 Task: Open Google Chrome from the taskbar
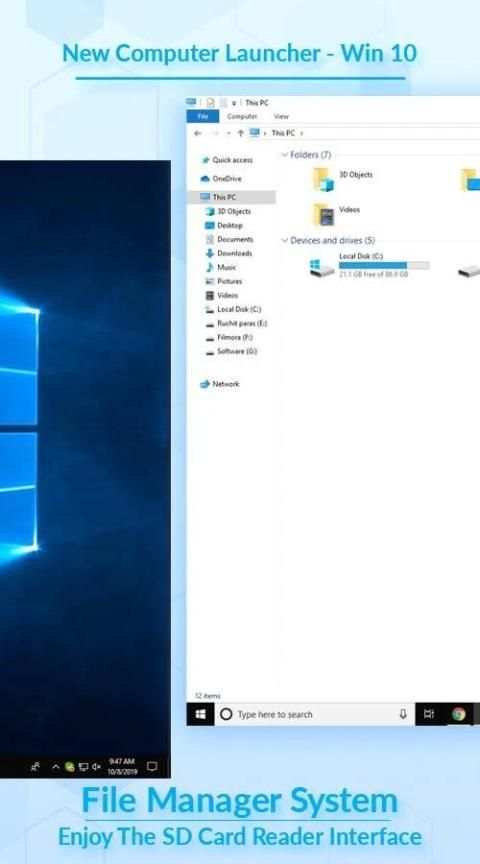click(x=459, y=714)
